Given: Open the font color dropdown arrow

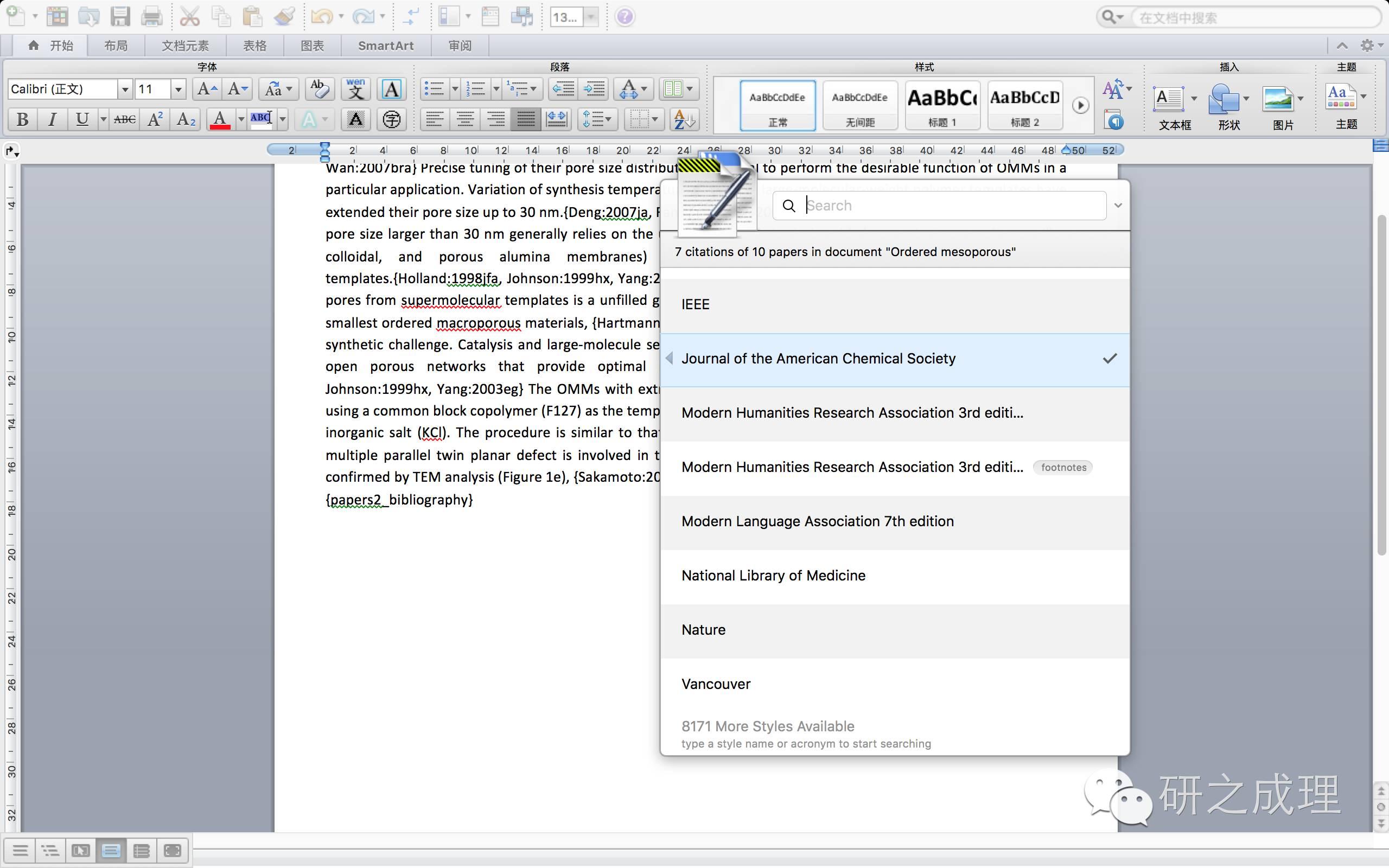Looking at the screenshot, I should 241,119.
